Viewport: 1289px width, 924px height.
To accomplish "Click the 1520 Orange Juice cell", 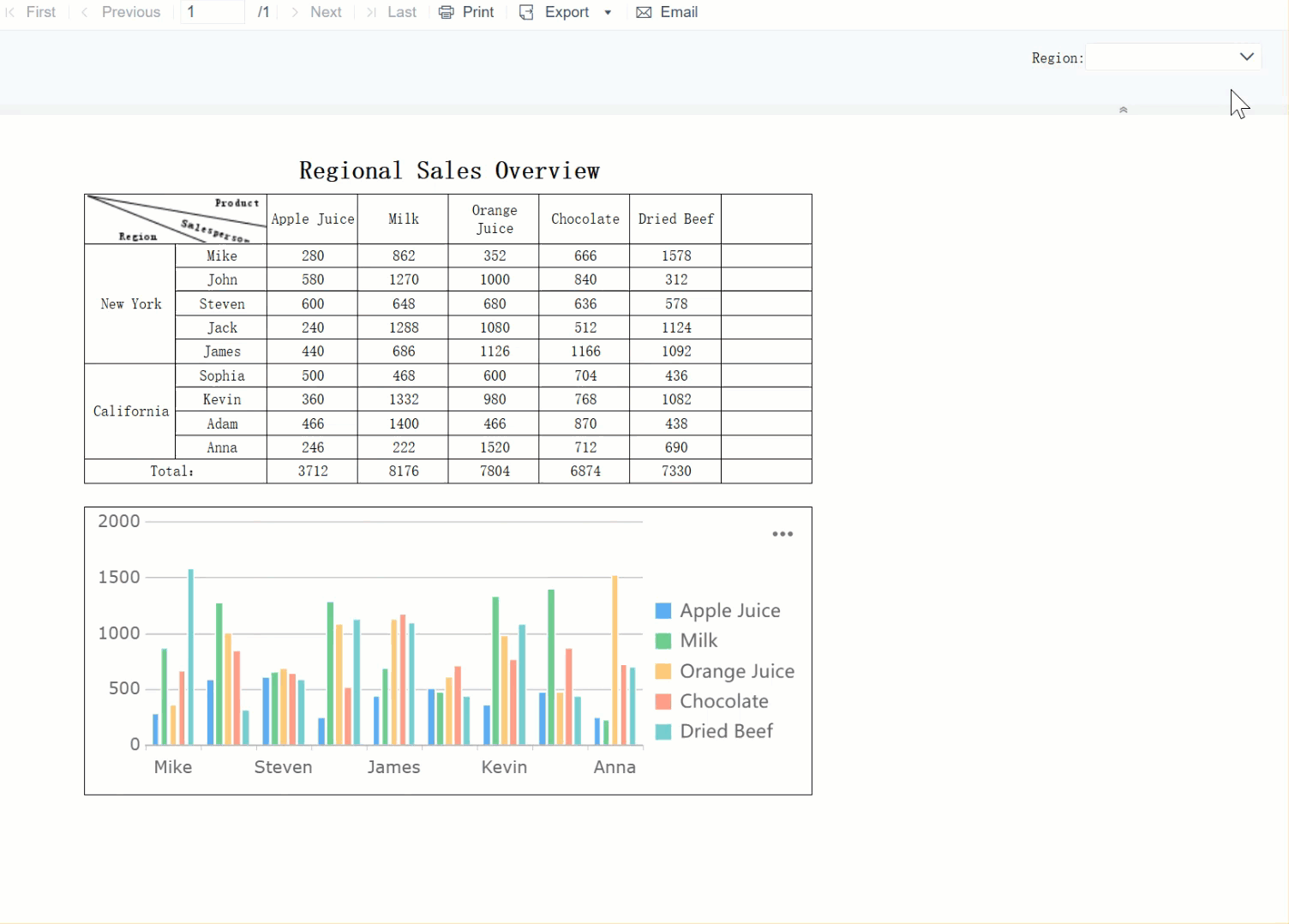I will click(x=495, y=447).
